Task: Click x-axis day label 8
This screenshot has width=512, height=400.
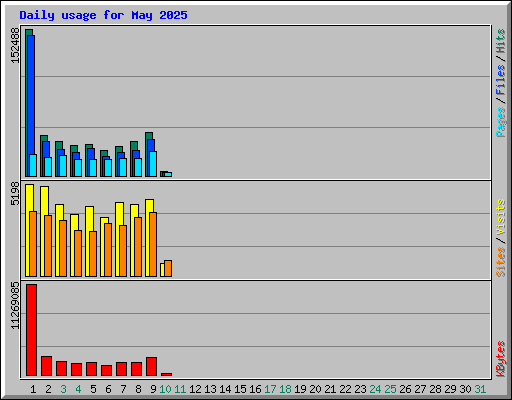Action: [x=138, y=389]
